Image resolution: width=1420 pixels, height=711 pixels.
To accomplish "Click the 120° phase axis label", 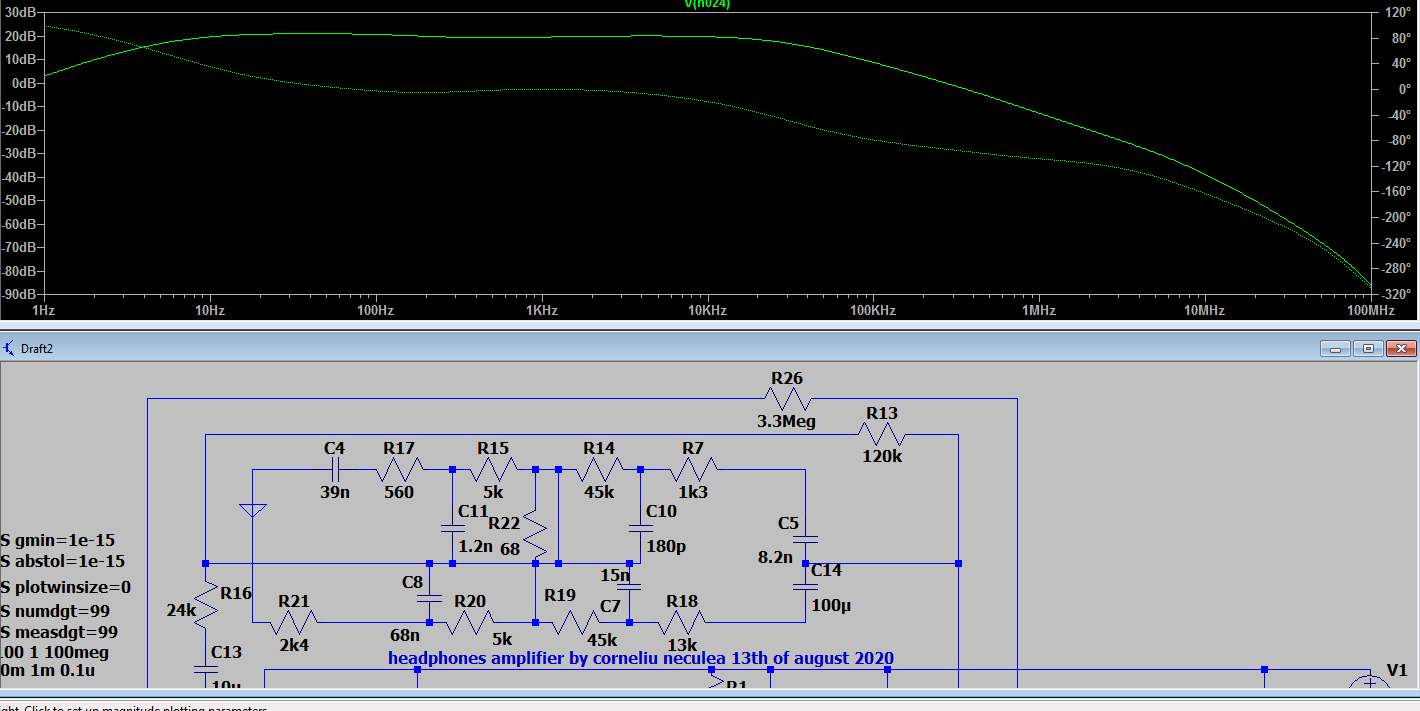I will (x=1397, y=12).
